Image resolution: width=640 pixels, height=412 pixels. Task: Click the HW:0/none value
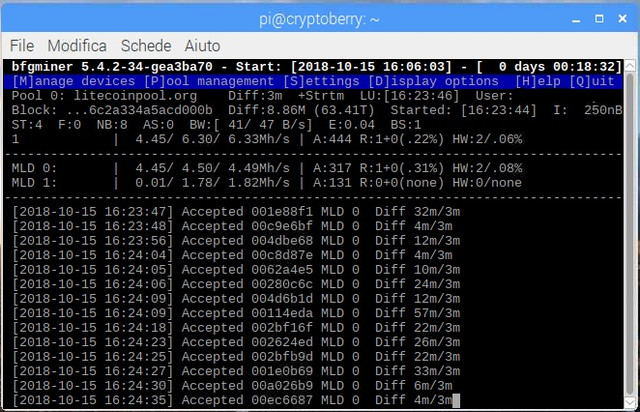(487, 183)
